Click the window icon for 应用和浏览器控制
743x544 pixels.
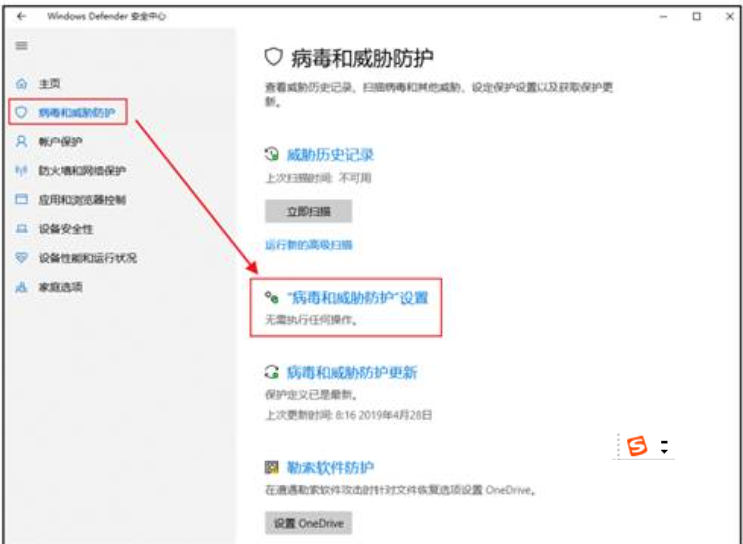21,199
